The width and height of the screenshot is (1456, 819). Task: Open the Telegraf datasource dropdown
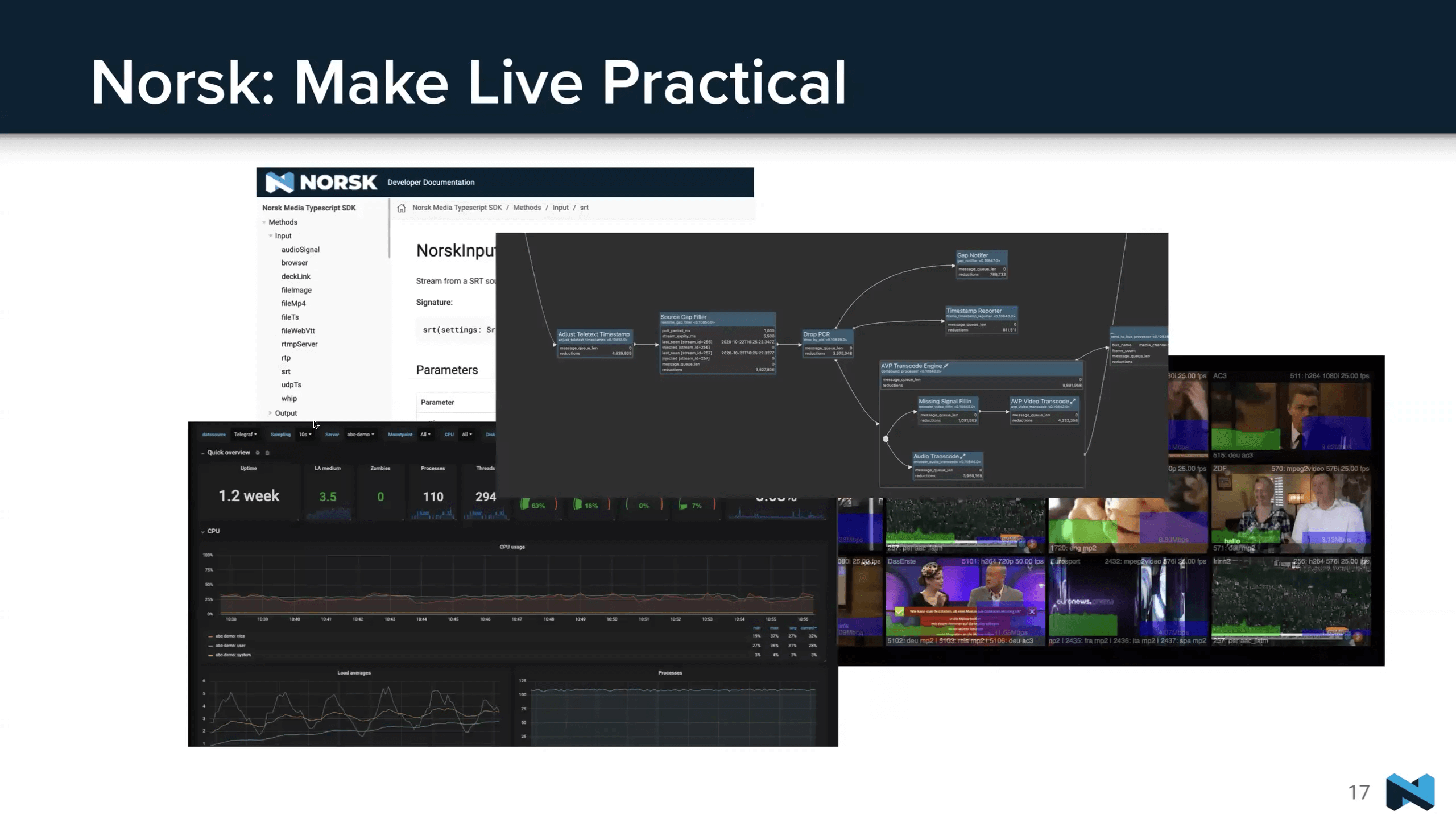(x=245, y=435)
